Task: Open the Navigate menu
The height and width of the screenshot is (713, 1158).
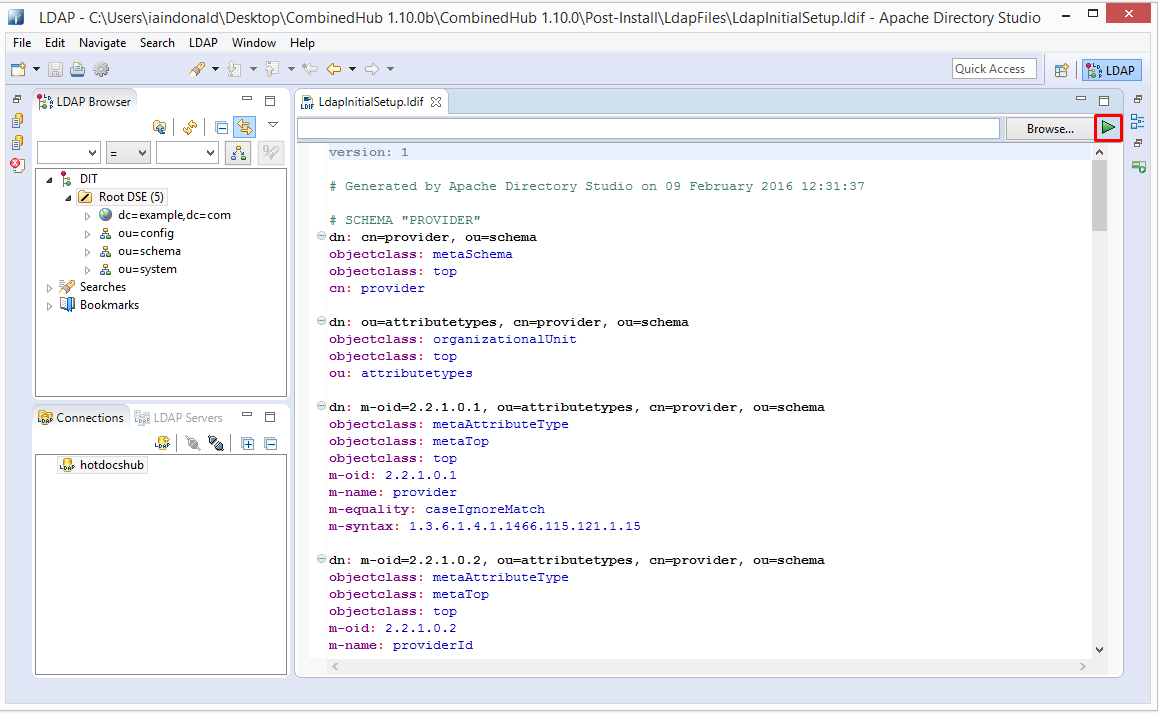Action: [102, 43]
